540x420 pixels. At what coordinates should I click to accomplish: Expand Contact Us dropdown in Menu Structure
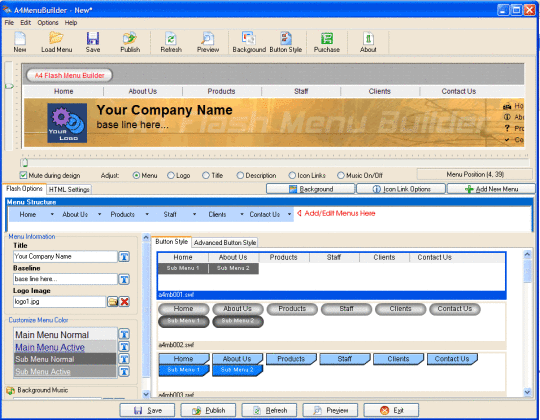click(289, 214)
